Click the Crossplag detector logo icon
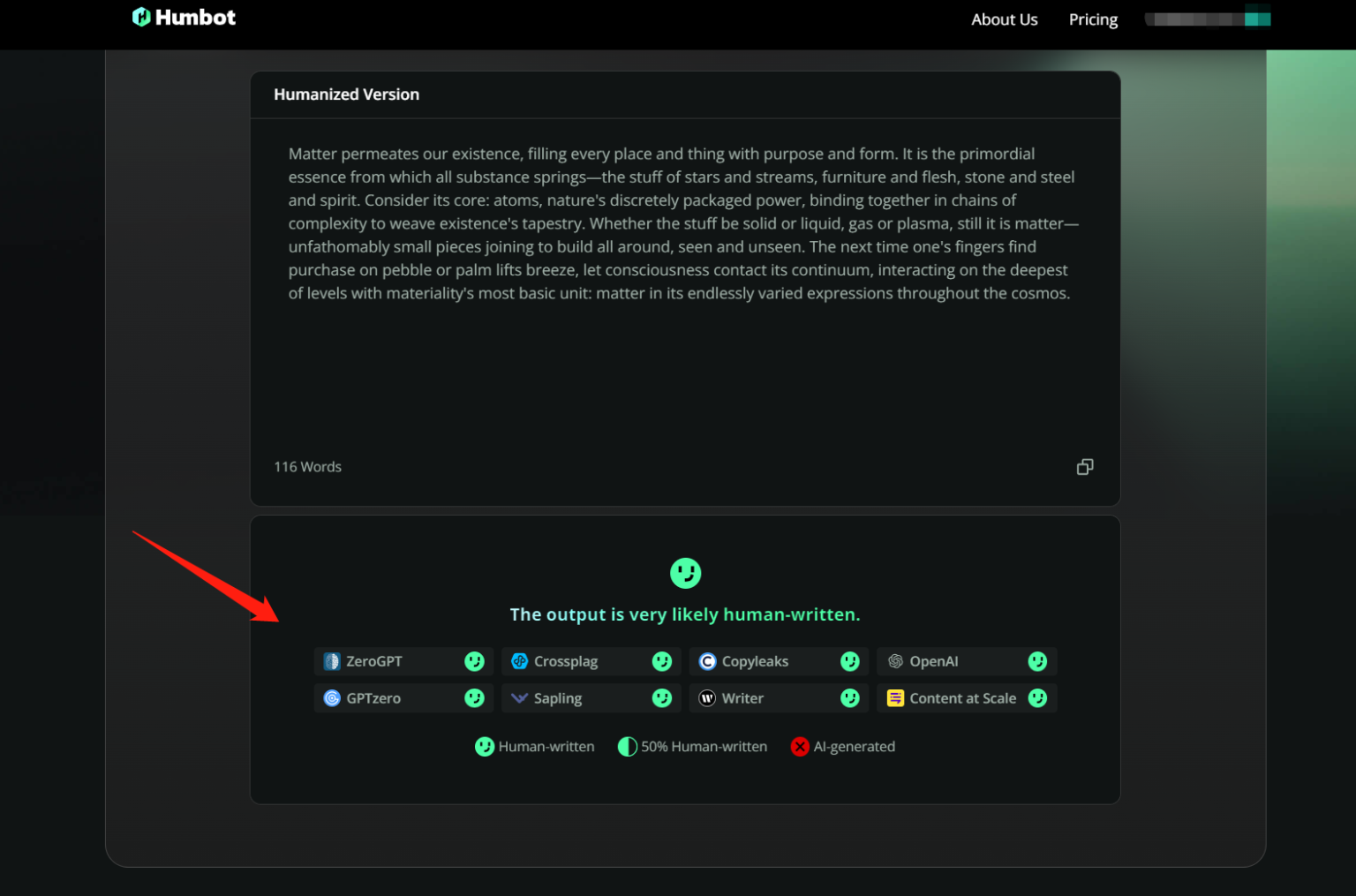 520,661
